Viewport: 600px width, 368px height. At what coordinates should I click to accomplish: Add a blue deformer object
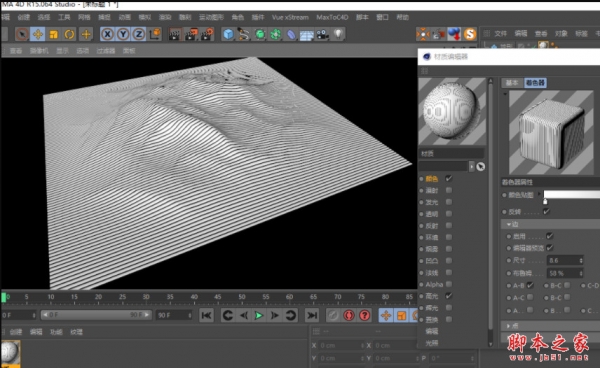(x=291, y=34)
